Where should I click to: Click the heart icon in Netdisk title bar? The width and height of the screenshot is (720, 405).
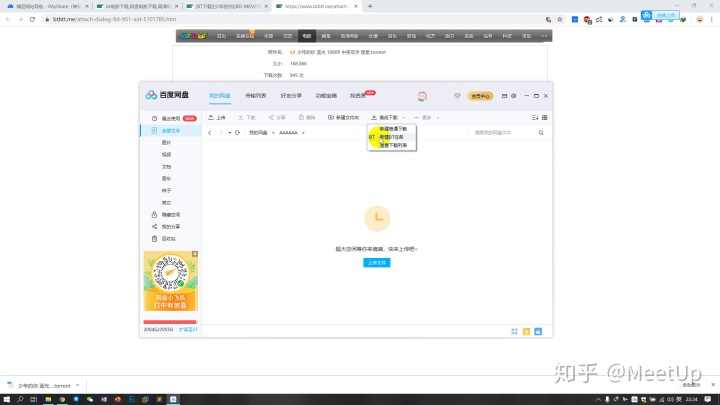click(457, 96)
